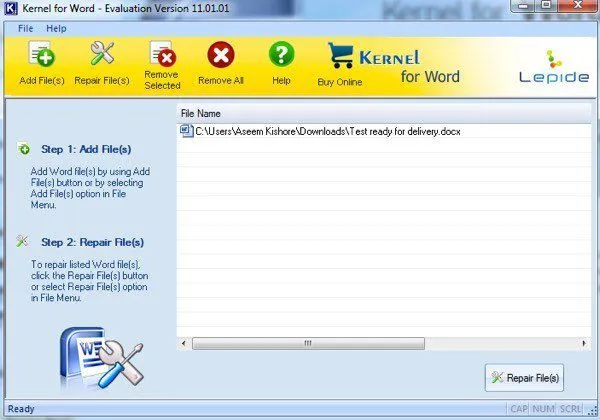
Task: Click the red Remove All icon
Action: [x=221, y=55]
